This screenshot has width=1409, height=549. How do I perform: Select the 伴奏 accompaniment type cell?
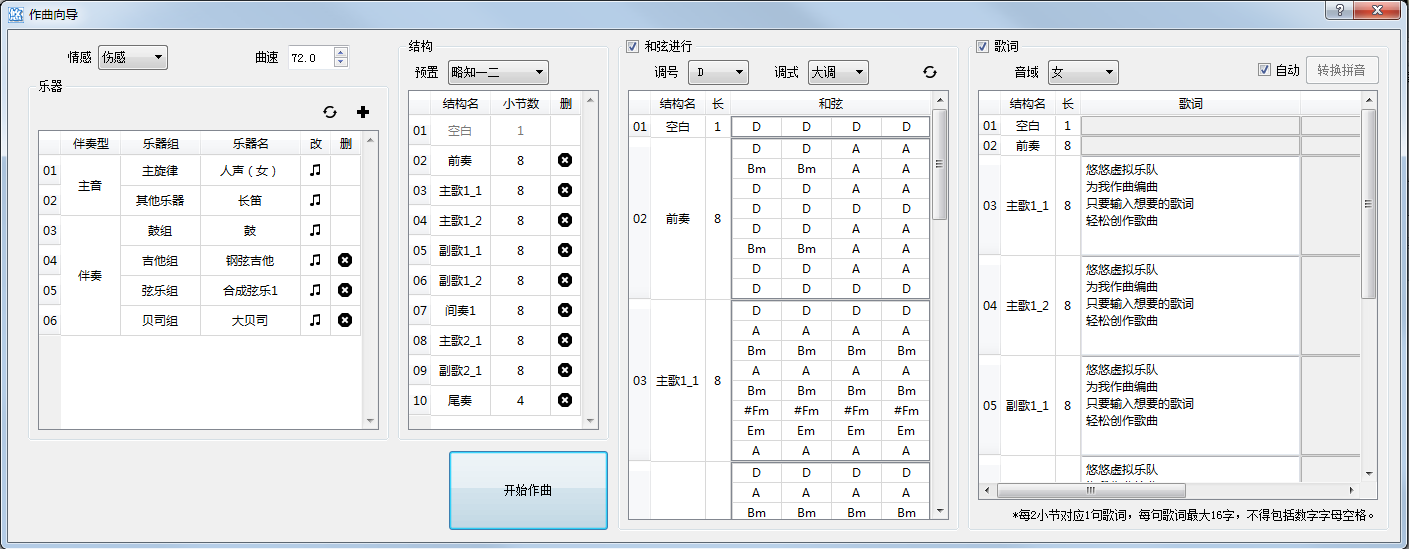[x=90, y=275]
